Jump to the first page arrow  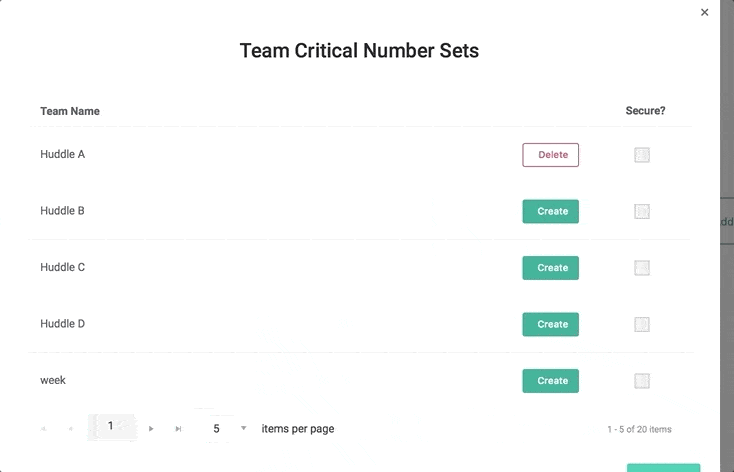[43, 429]
